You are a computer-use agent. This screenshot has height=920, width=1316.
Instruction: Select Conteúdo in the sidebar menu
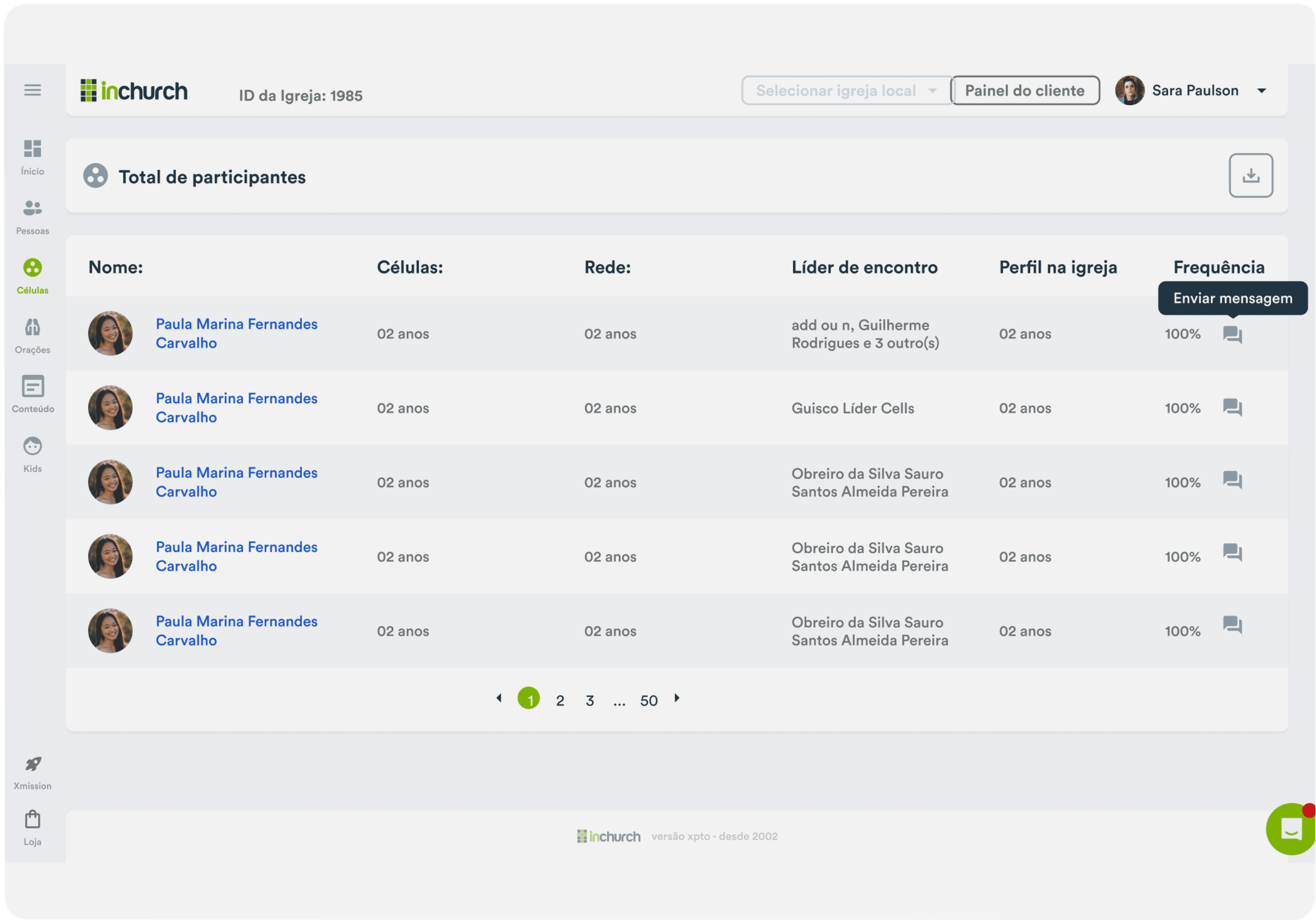point(33,394)
